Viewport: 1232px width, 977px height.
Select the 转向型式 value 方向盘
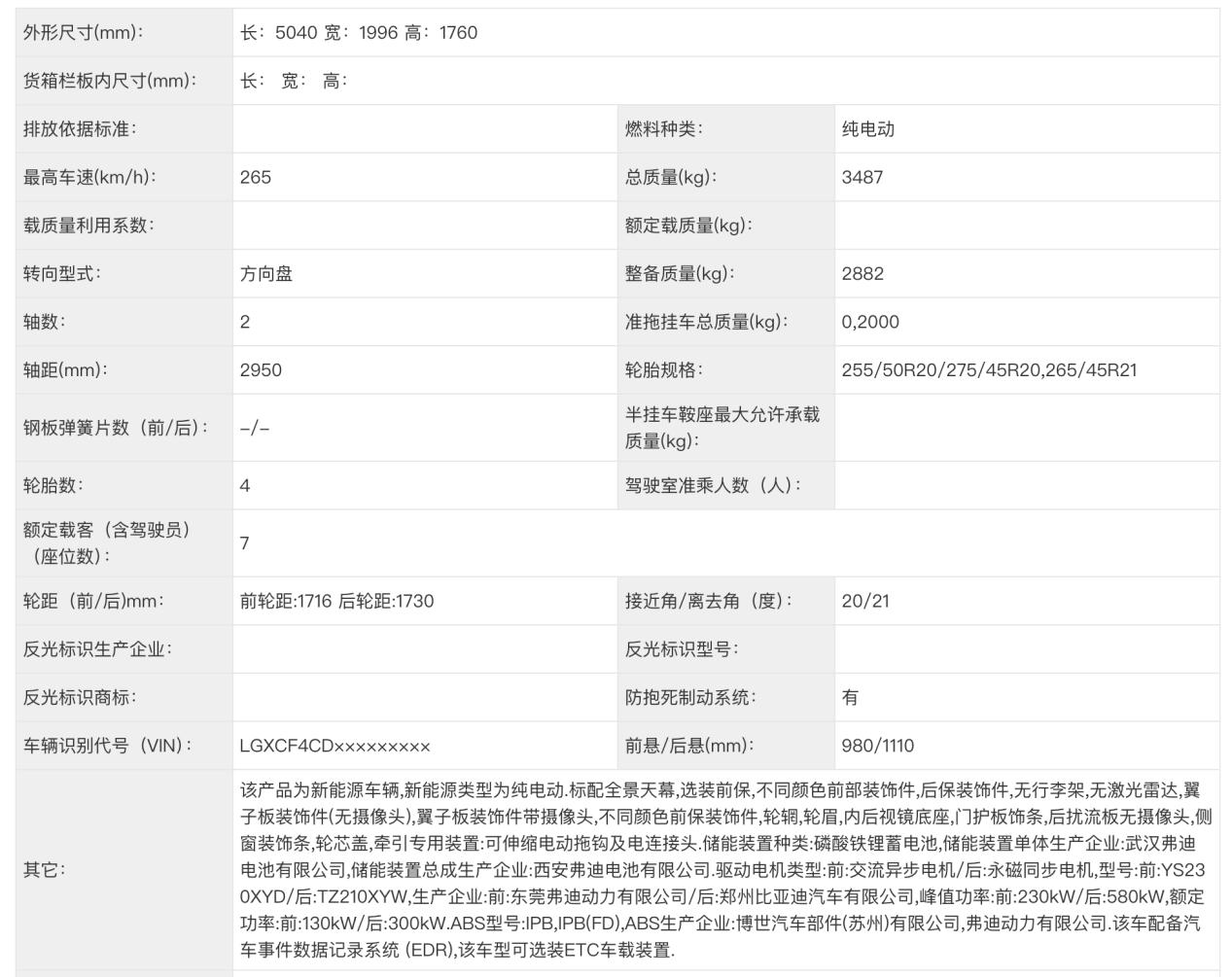[266, 274]
